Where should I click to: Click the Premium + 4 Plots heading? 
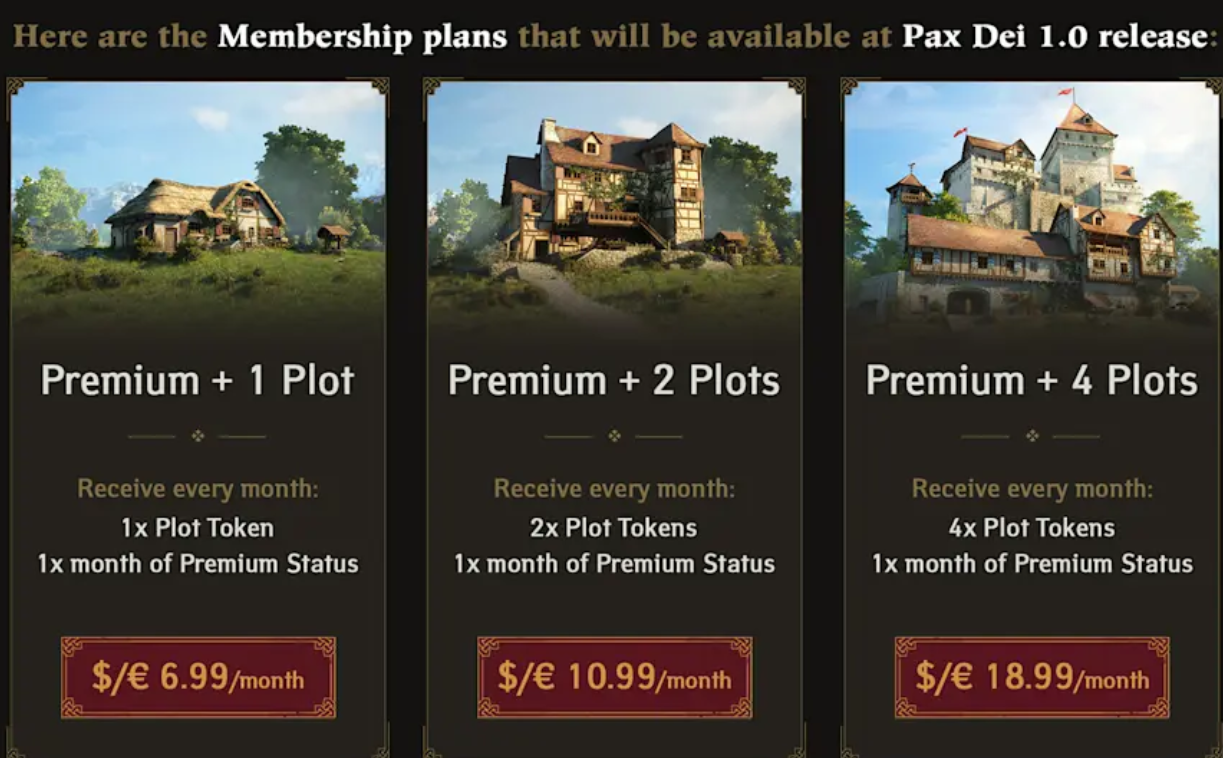click(x=1032, y=381)
